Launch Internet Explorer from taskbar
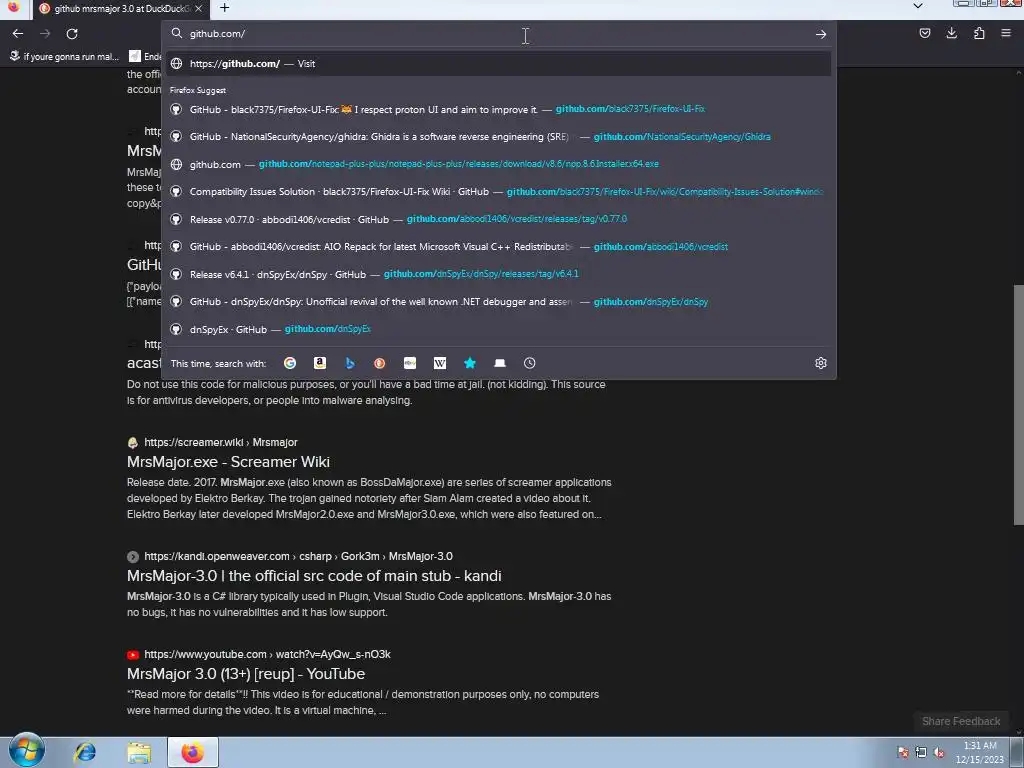The width and height of the screenshot is (1024, 768). pyautogui.click(x=85, y=752)
